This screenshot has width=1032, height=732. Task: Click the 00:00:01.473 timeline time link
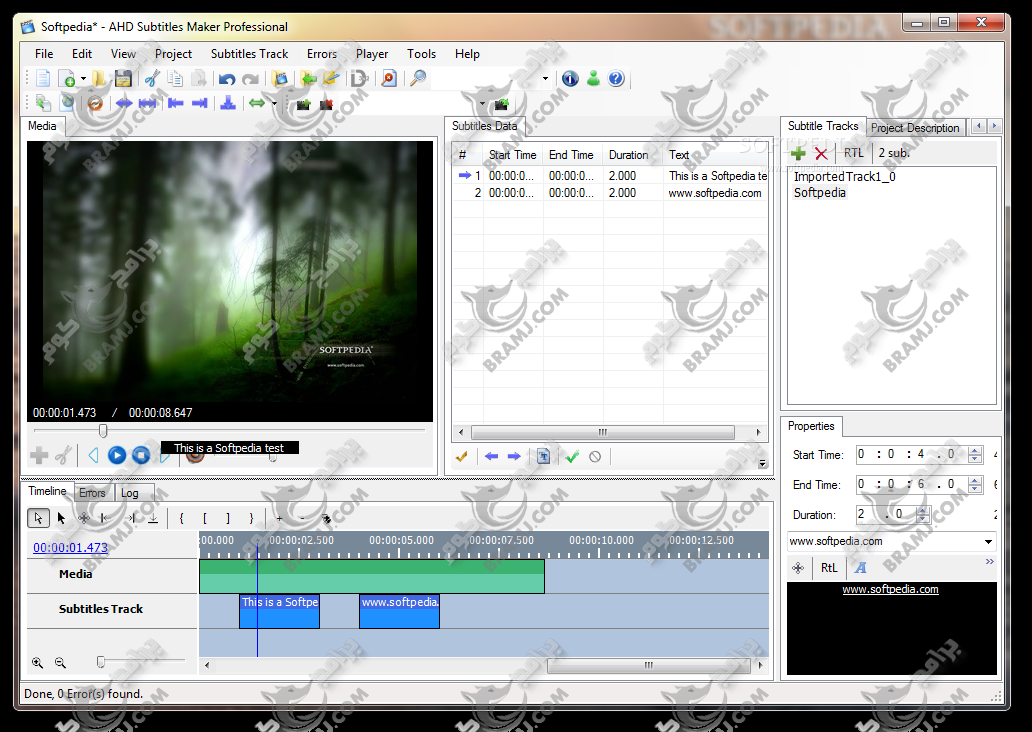[70, 548]
